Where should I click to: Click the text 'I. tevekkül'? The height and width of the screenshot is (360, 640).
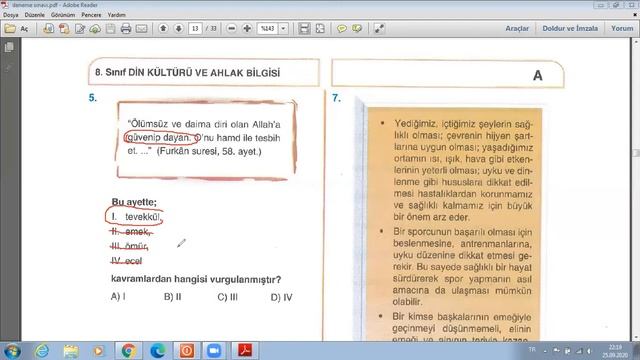[x=136, y=217]
